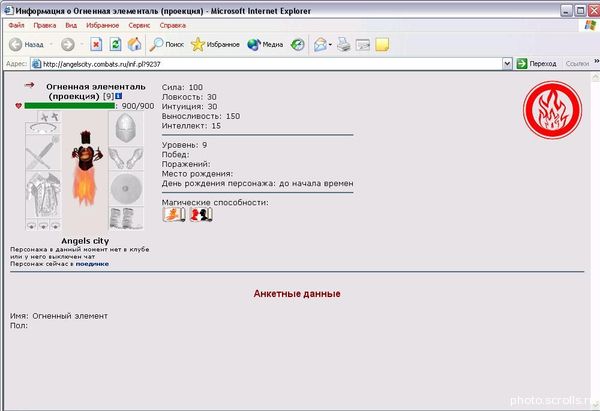Image resolution: width=600 pixels, height=411 pixels.
Task: Expand the address bar URL dropdown
Action: [507, 63]
